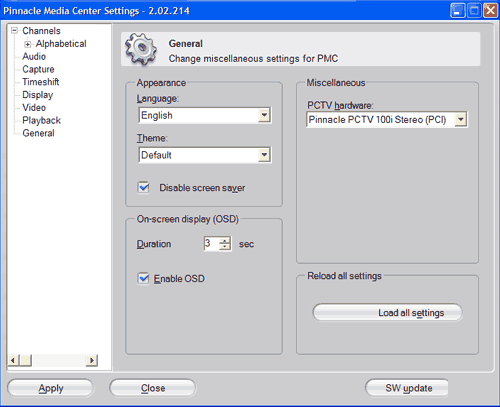500x407 pixels.
Task: Click the SW update button
Action: click(x=407, y=388)
